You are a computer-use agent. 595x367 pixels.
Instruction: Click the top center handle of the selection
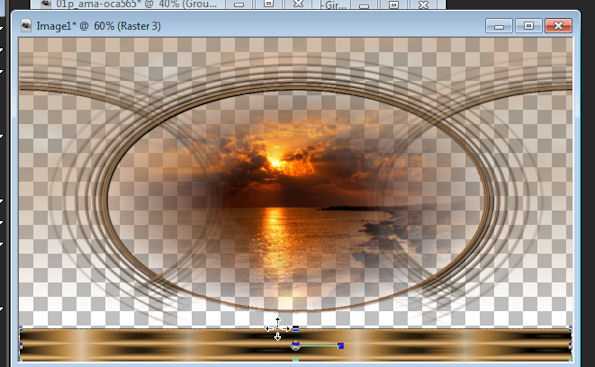tap(296, 329)
